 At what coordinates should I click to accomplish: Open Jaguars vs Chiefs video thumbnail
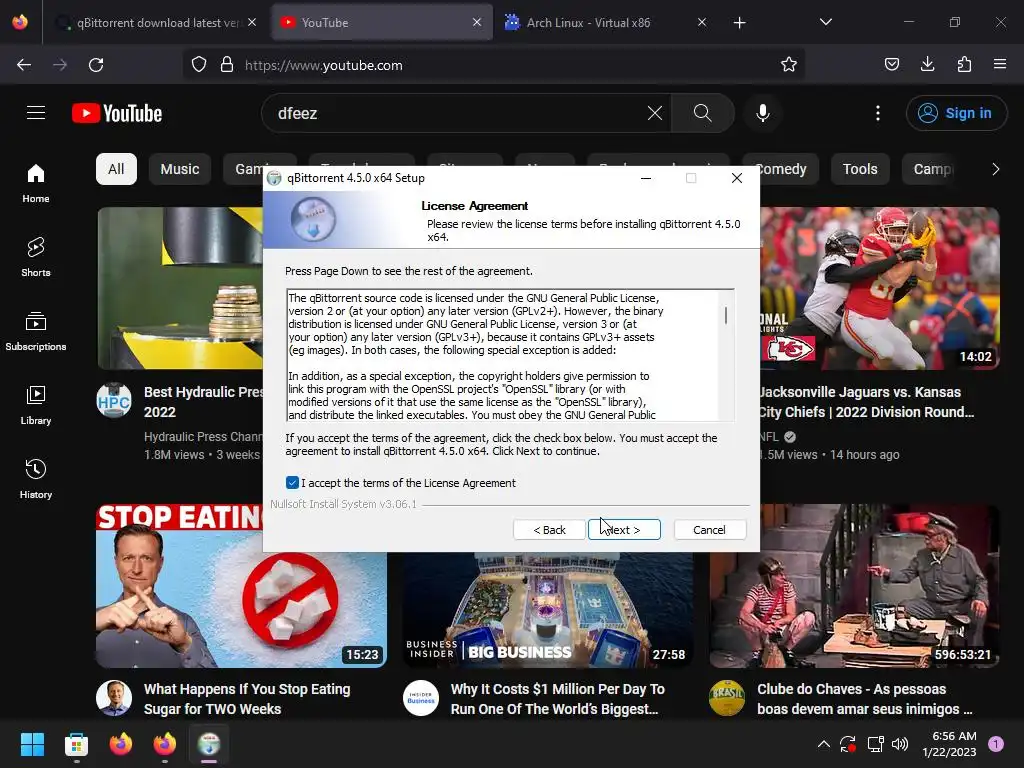880,288
